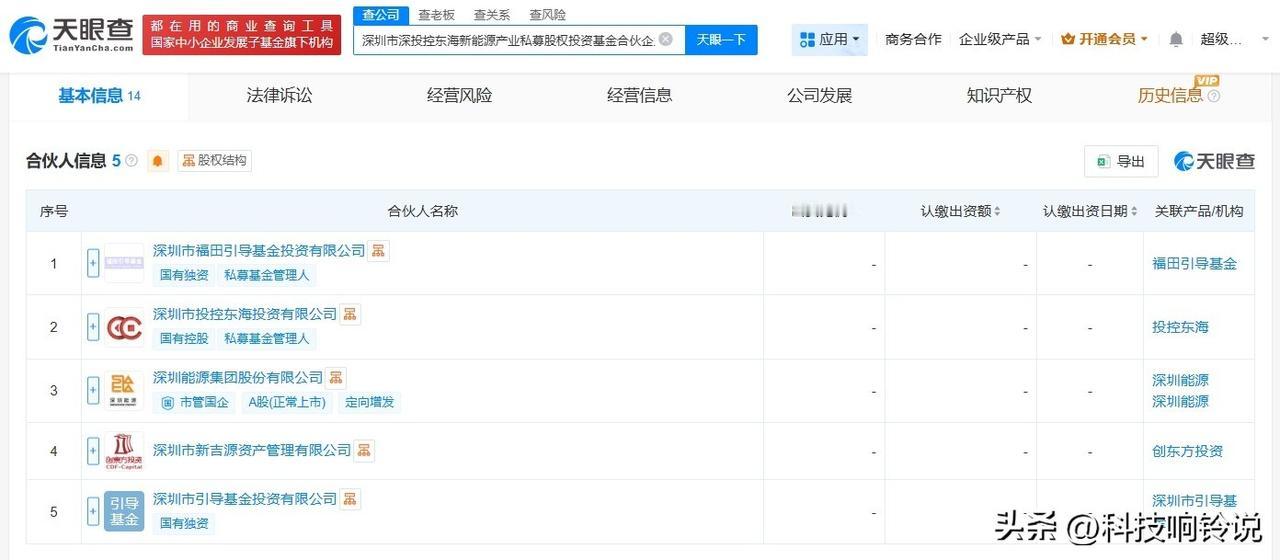1280x560 pixels.
Task: Click the 定向增发 tag
Action: [x=370, y=402]
